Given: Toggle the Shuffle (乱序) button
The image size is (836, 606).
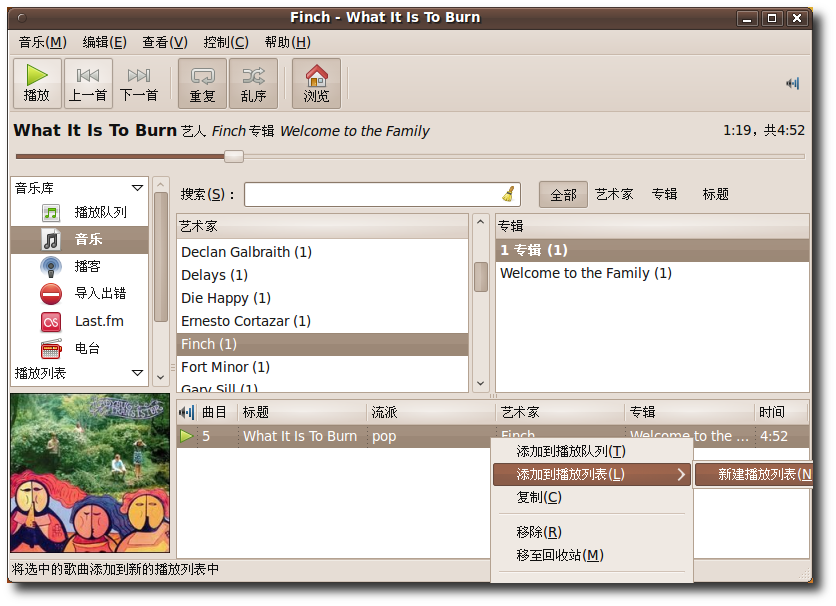Looking at the screenshot, I should pos(253,84).
